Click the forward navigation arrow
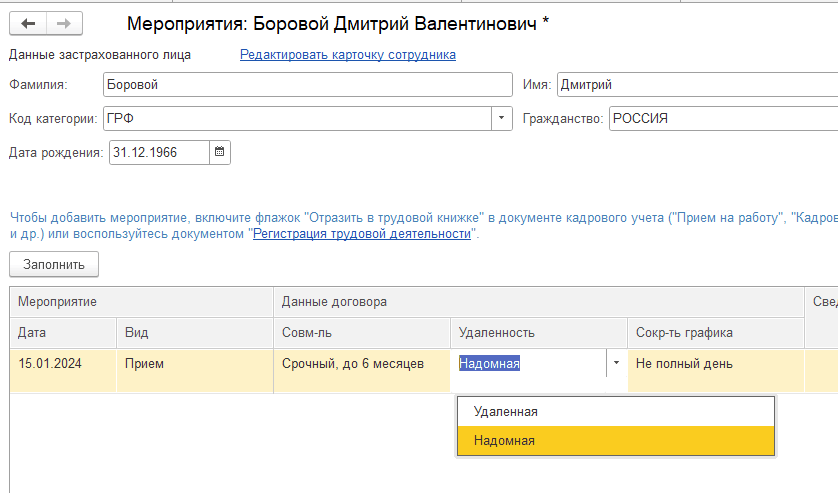 (x=63, y=24)
